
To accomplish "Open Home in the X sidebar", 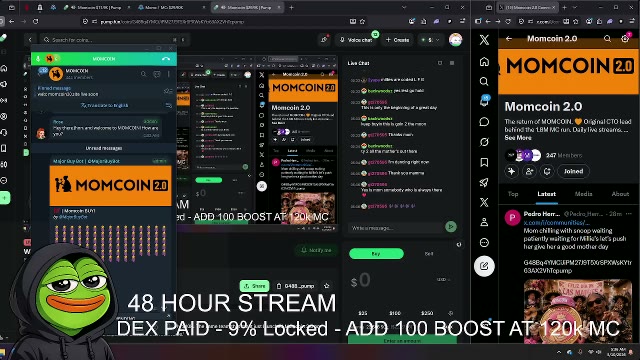I will click(x=484, y=62).
